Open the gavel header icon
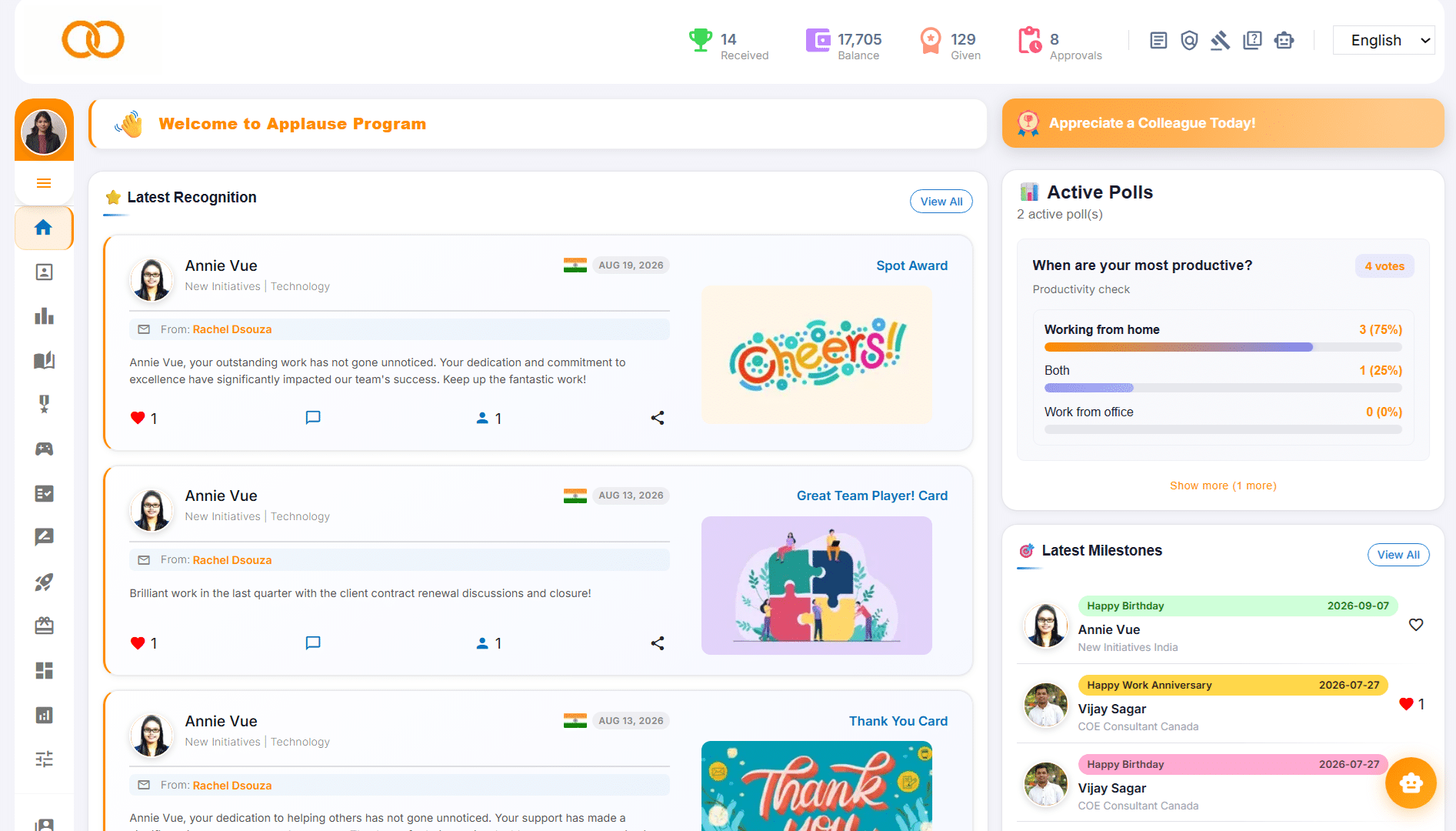The image size is (1456, 831). [x=1221, y=40]
